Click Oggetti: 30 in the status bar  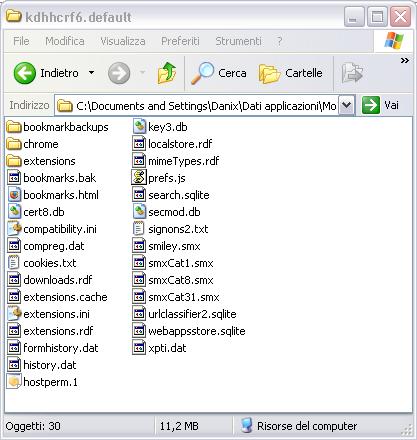pyautogui.click(x=33, y=426)
